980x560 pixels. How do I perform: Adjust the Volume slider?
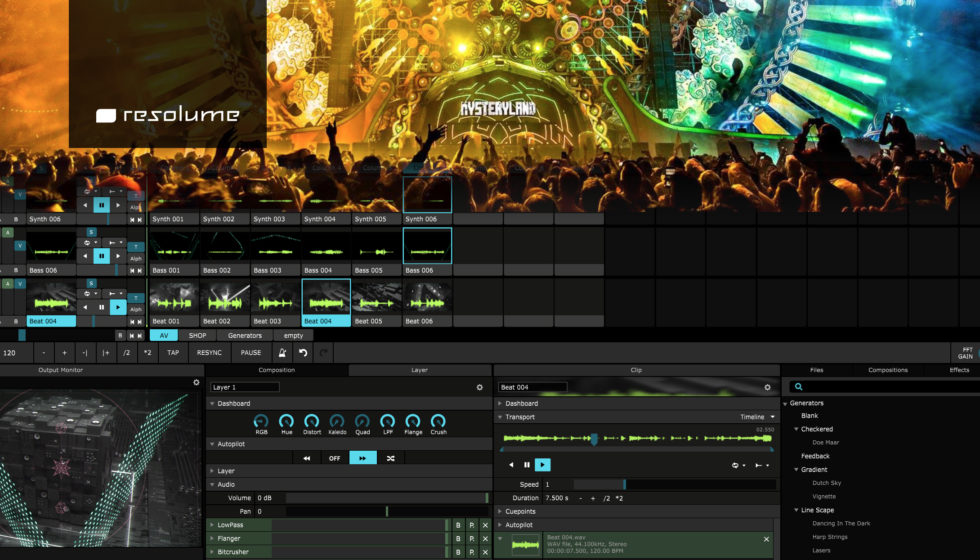click(x=387, y=498)
